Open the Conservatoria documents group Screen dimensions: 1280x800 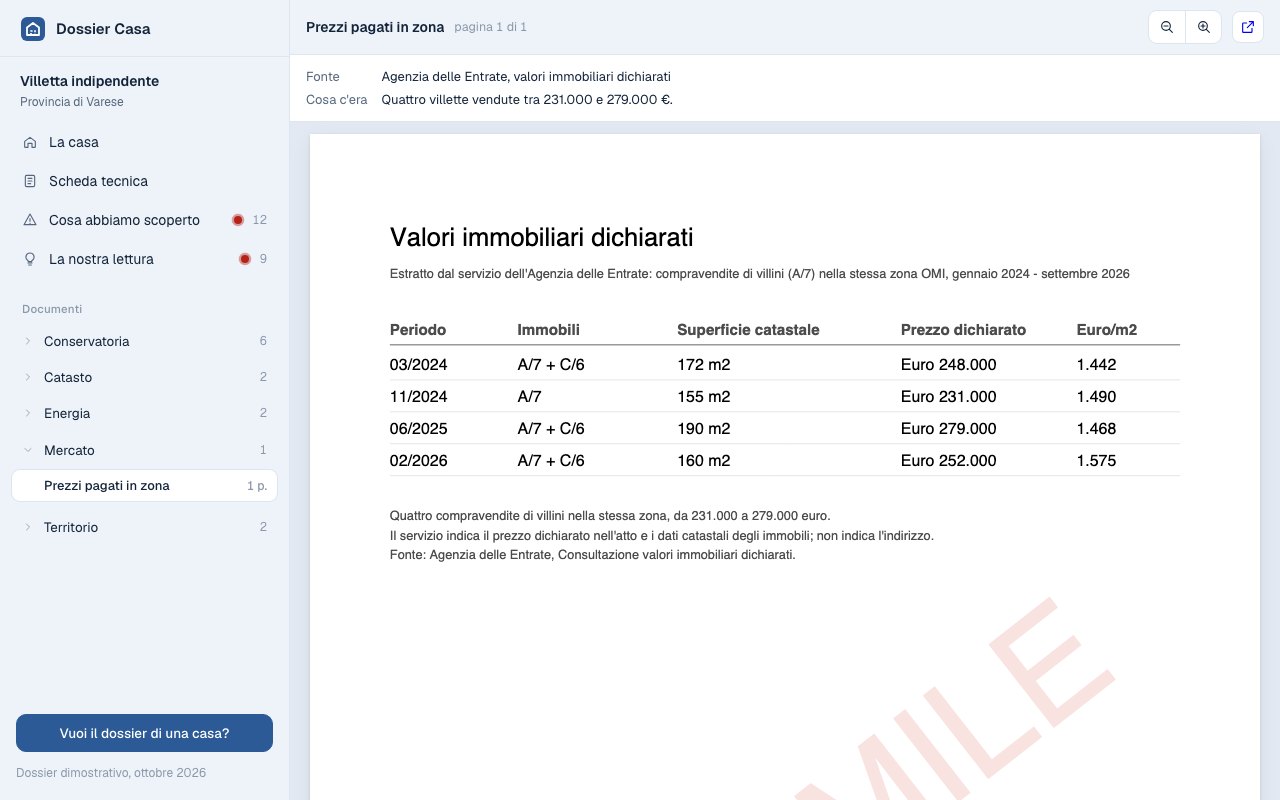point(144,341)
